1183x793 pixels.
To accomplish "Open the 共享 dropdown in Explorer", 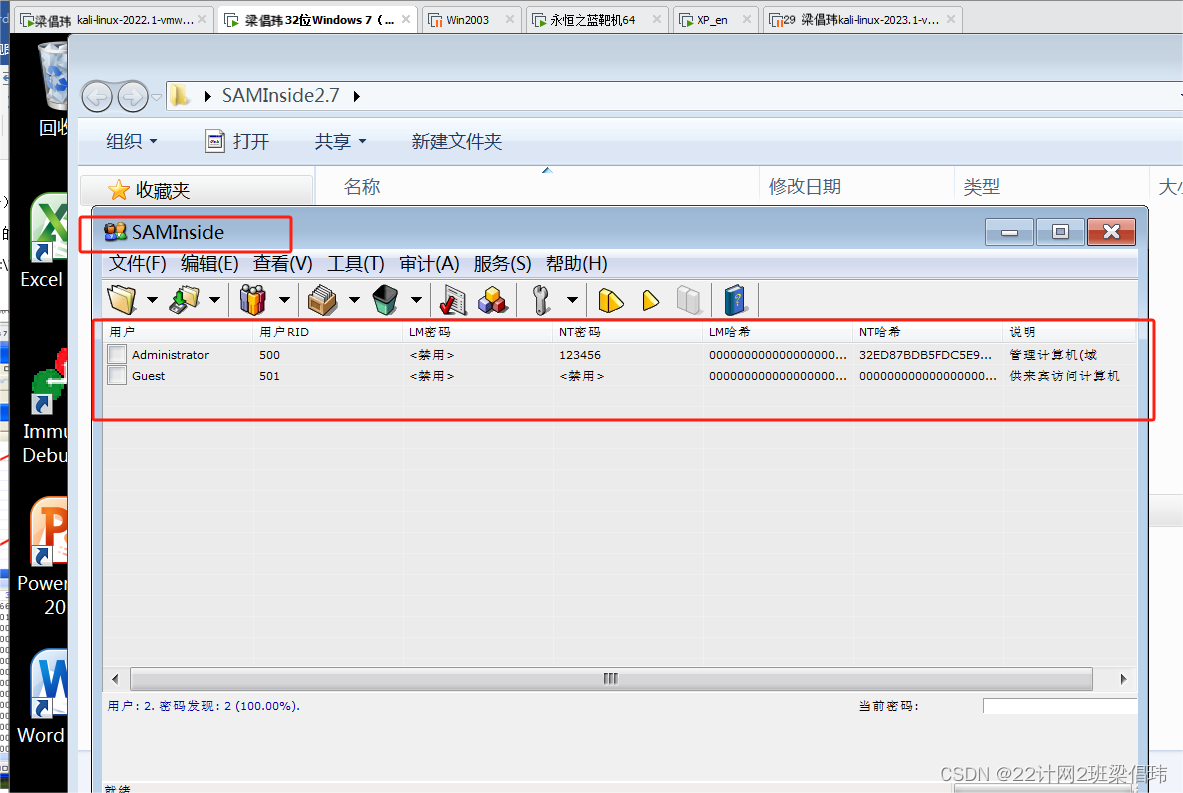I will tap(340, 141).
